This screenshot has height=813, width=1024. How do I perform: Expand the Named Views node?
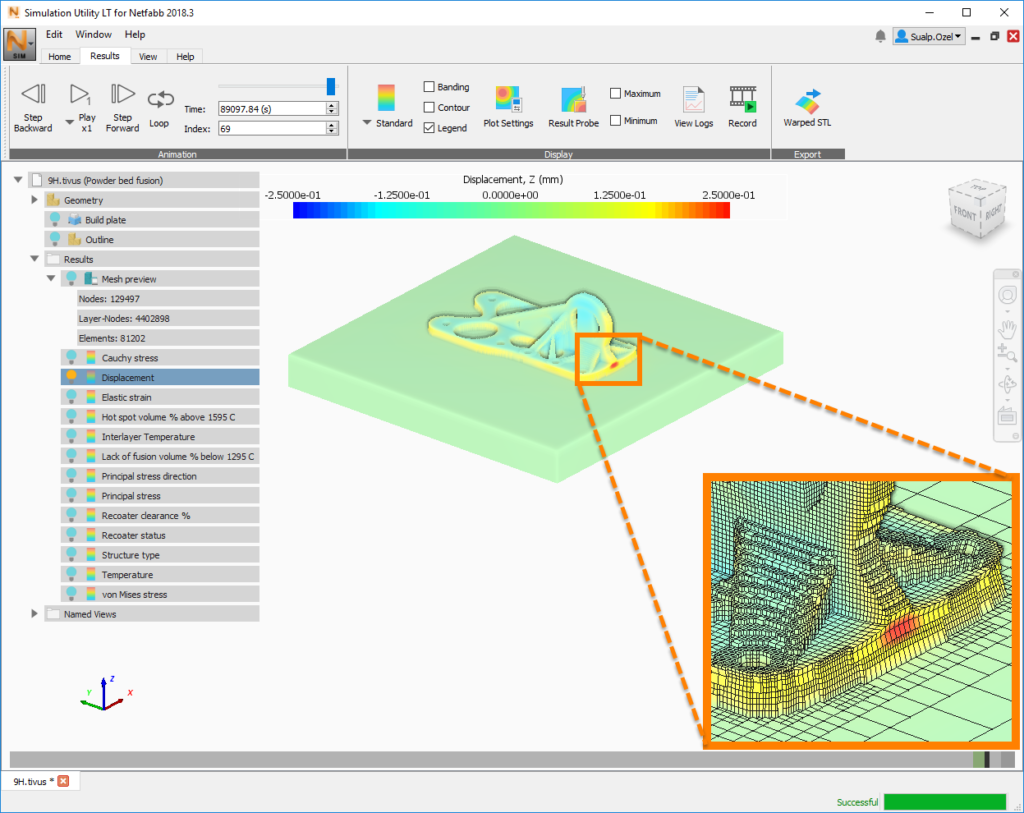[35, 614]
